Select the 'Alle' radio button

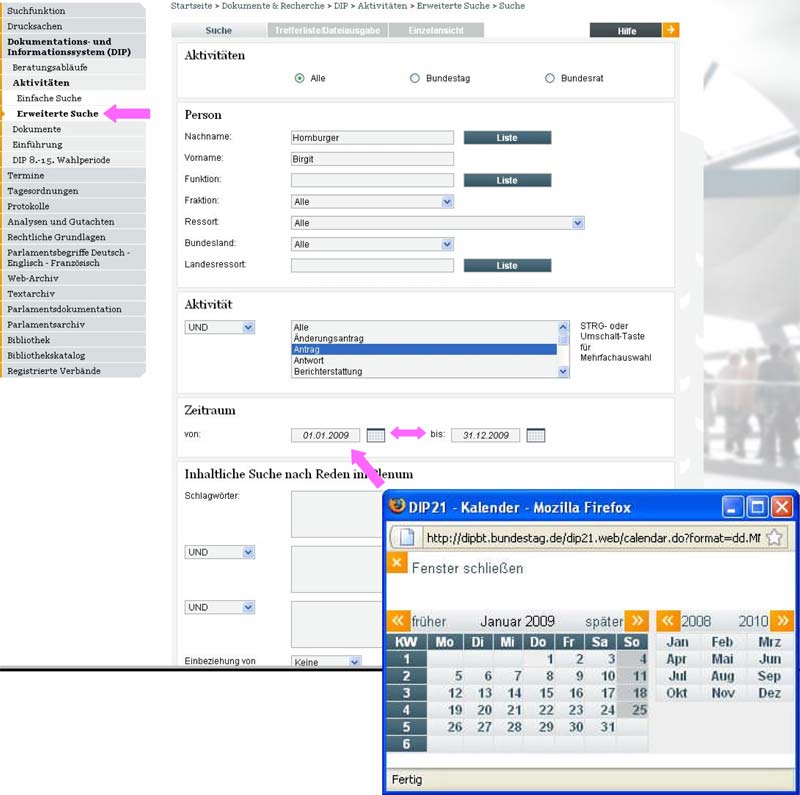(300, 78)
